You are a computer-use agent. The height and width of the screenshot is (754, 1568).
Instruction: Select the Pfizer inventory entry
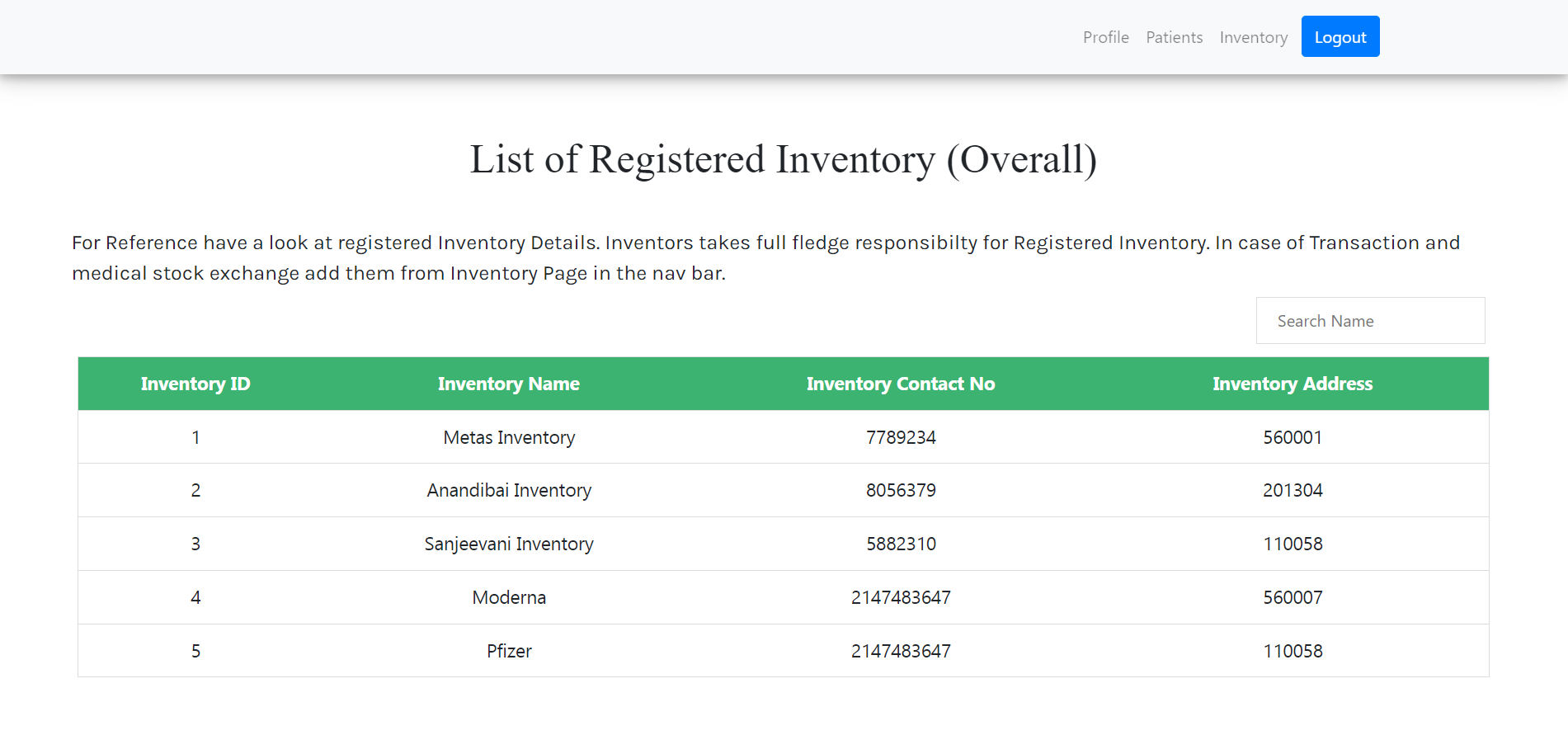coord(508,651)
